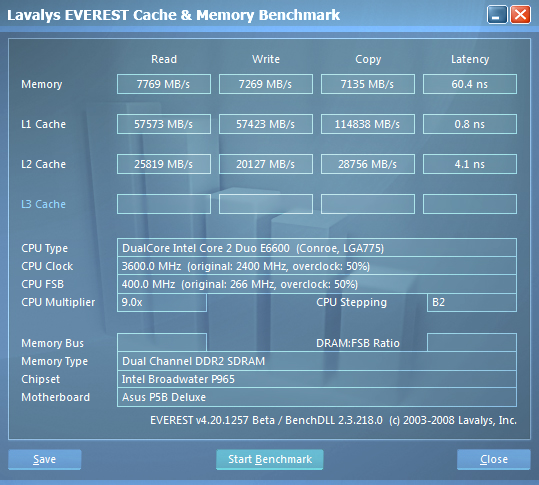539x485 pixels.
Task: Select the CPU Multiplier 9.0x field
Action: (x=162, y=302)
